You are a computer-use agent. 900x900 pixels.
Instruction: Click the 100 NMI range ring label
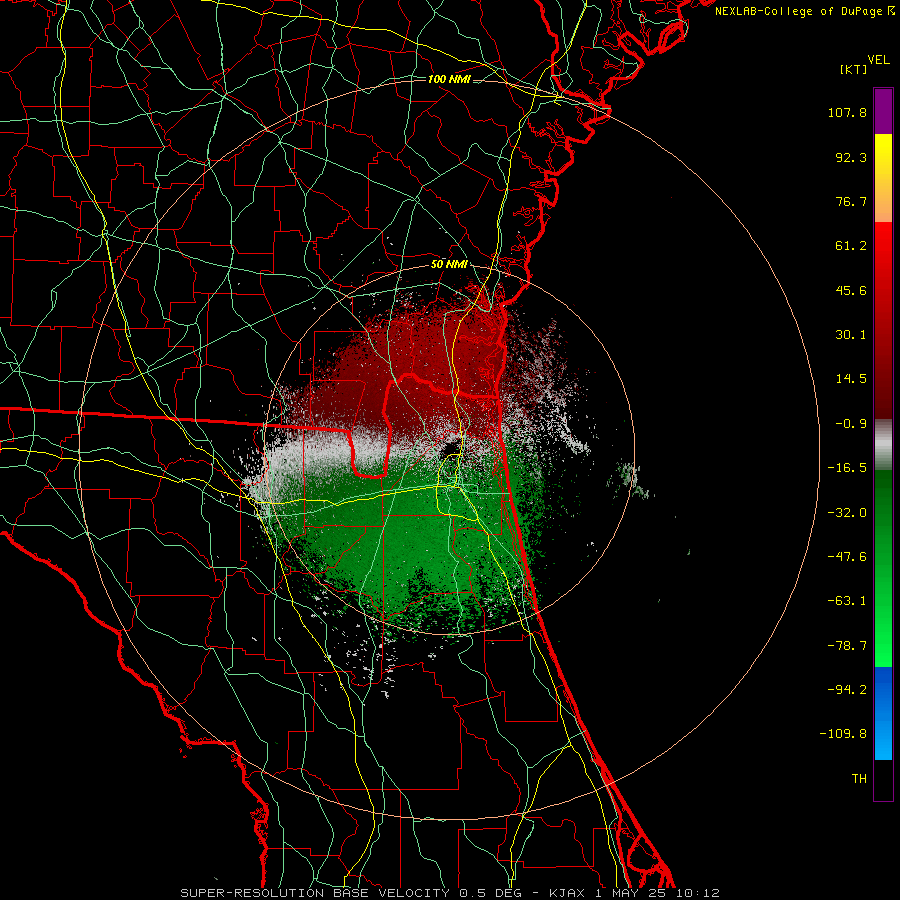click(x=449, y=79)
